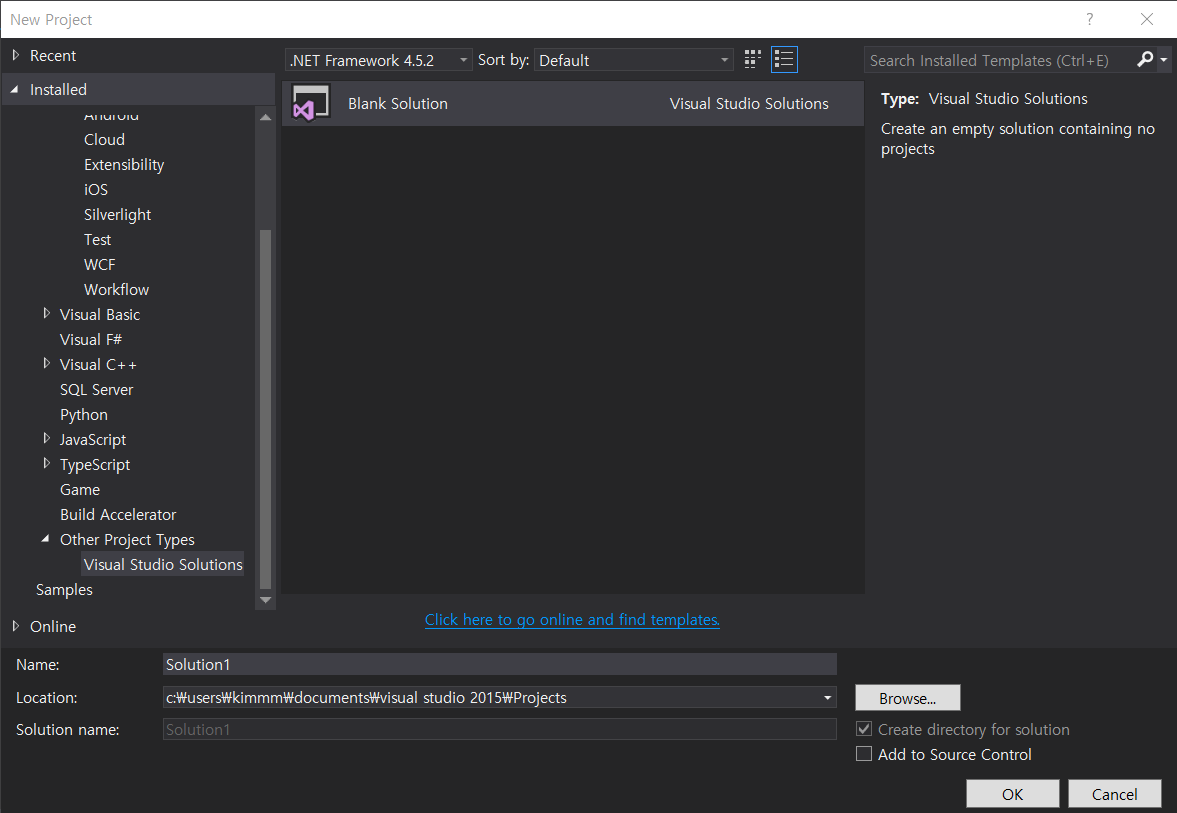Click the OK button

(1013, 793)
